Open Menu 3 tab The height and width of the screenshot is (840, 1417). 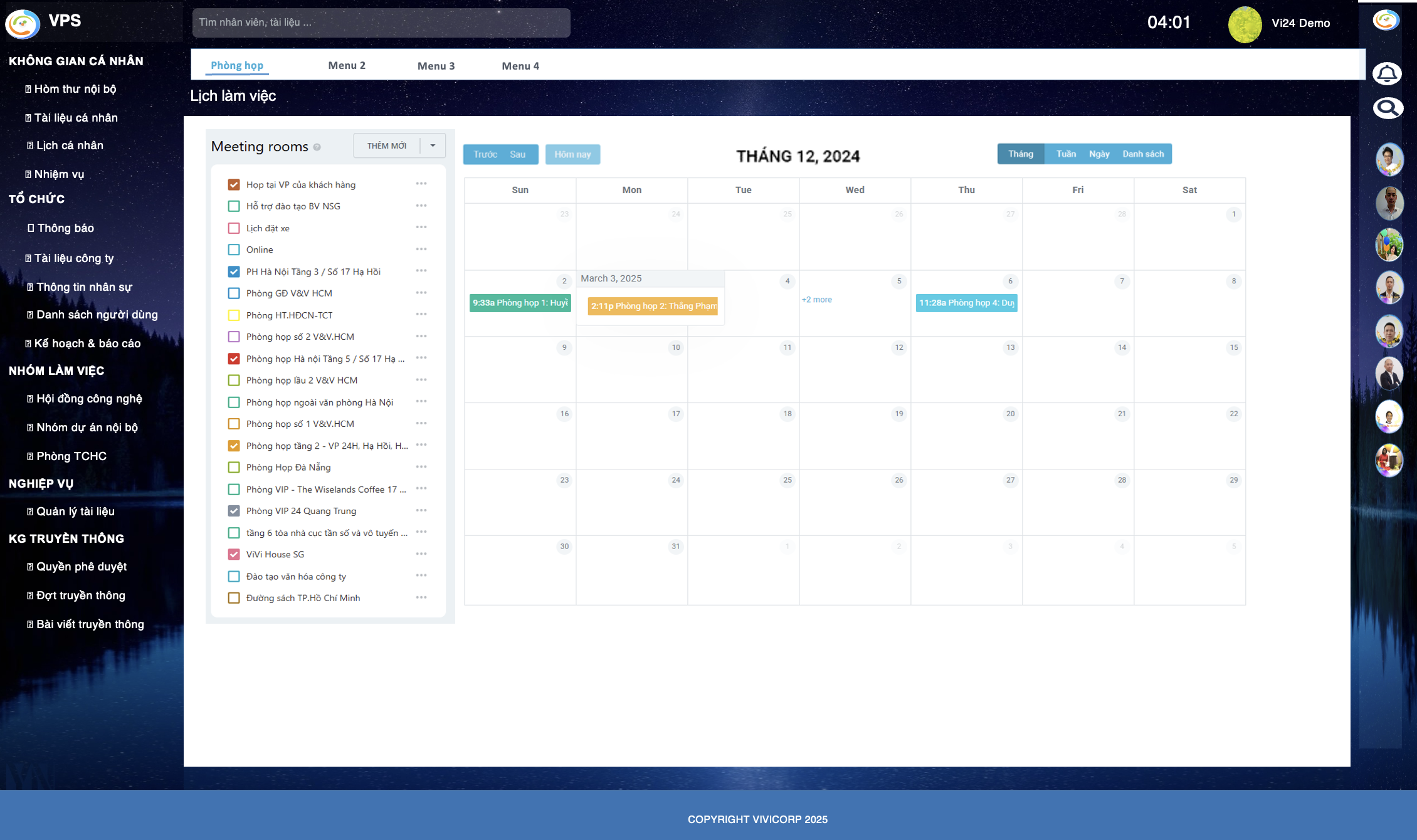coord(436,66)
